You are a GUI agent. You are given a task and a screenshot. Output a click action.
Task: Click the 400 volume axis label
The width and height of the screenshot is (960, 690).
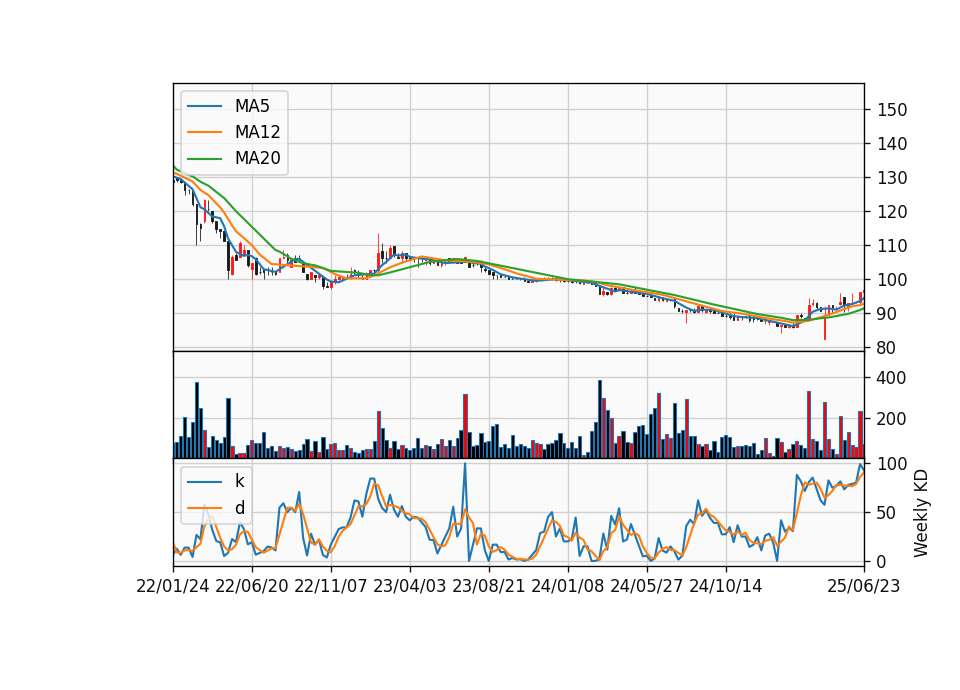click(x=892, y=378)
